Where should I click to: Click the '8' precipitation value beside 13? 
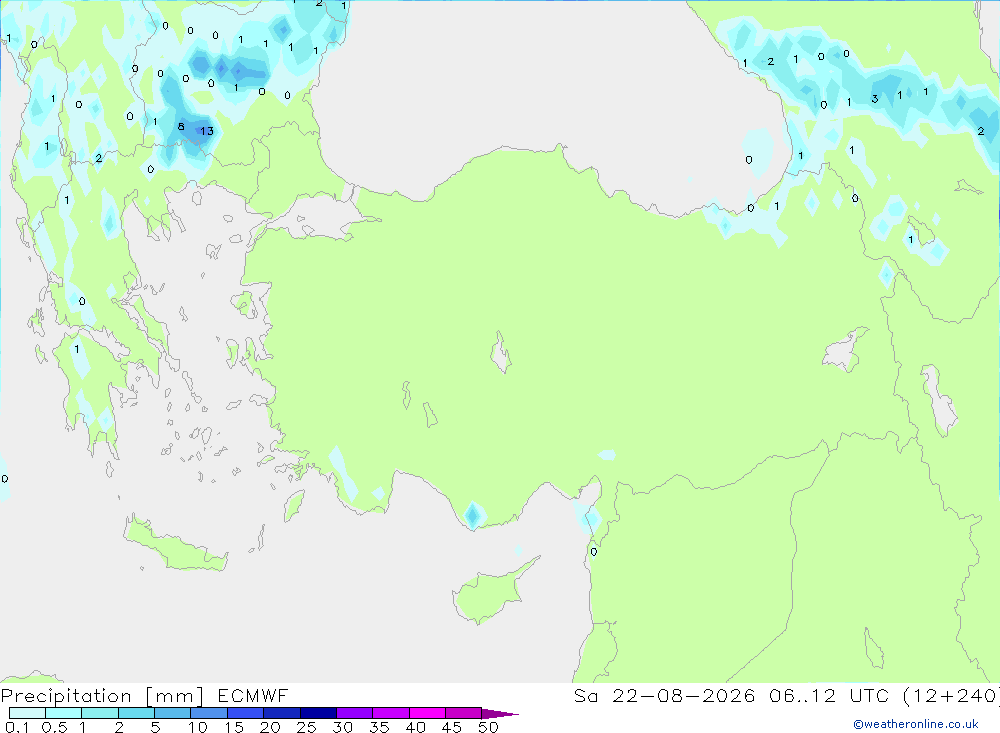(181, 126)
